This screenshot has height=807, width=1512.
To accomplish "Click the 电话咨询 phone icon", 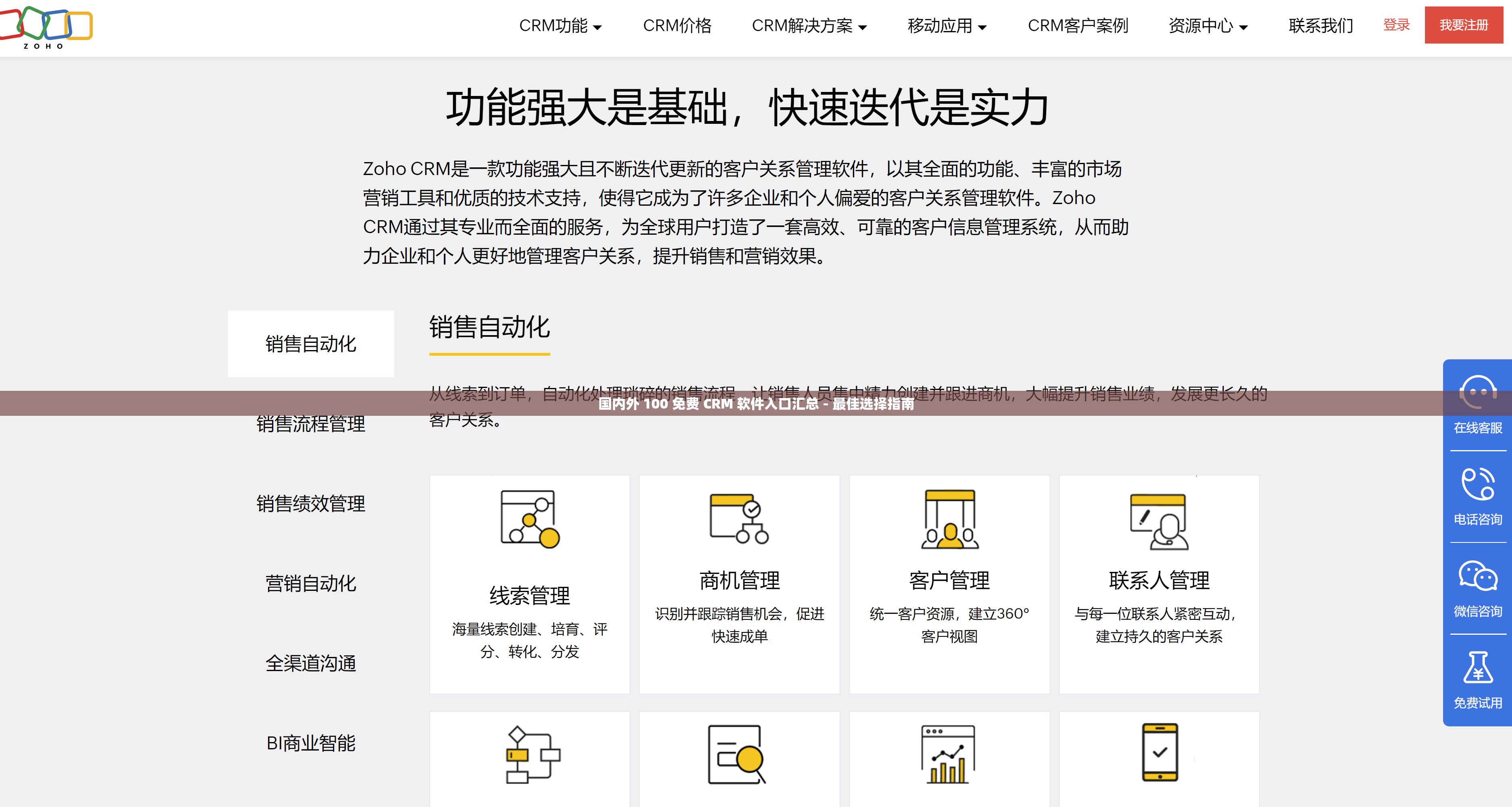I will click(x=1477, y=484).
